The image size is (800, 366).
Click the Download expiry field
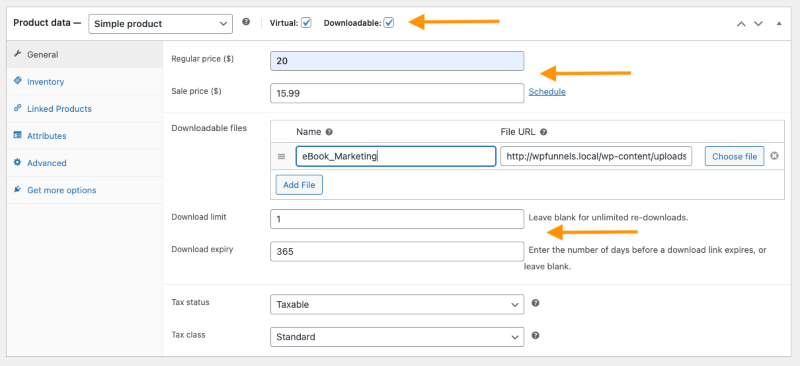397,251
